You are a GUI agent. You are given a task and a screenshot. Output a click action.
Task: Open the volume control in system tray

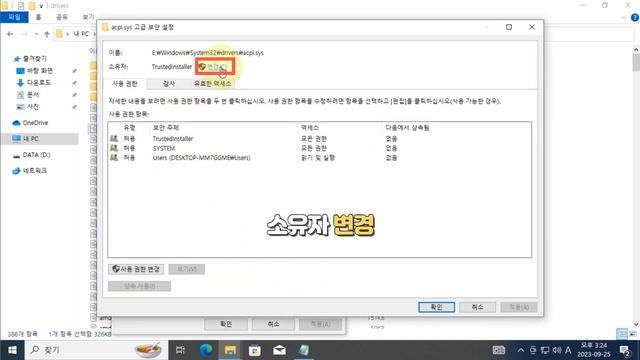click(x=557, y=350)
